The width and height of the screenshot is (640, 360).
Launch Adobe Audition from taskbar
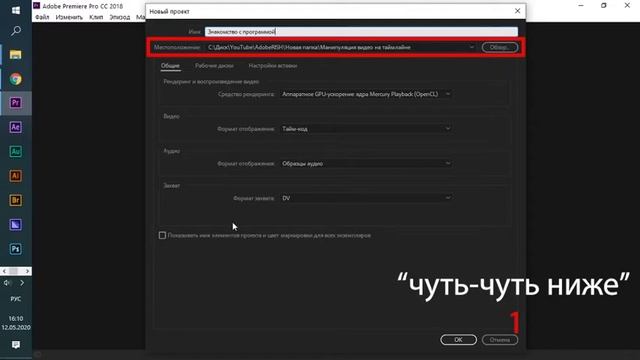(x=16, y=151)
